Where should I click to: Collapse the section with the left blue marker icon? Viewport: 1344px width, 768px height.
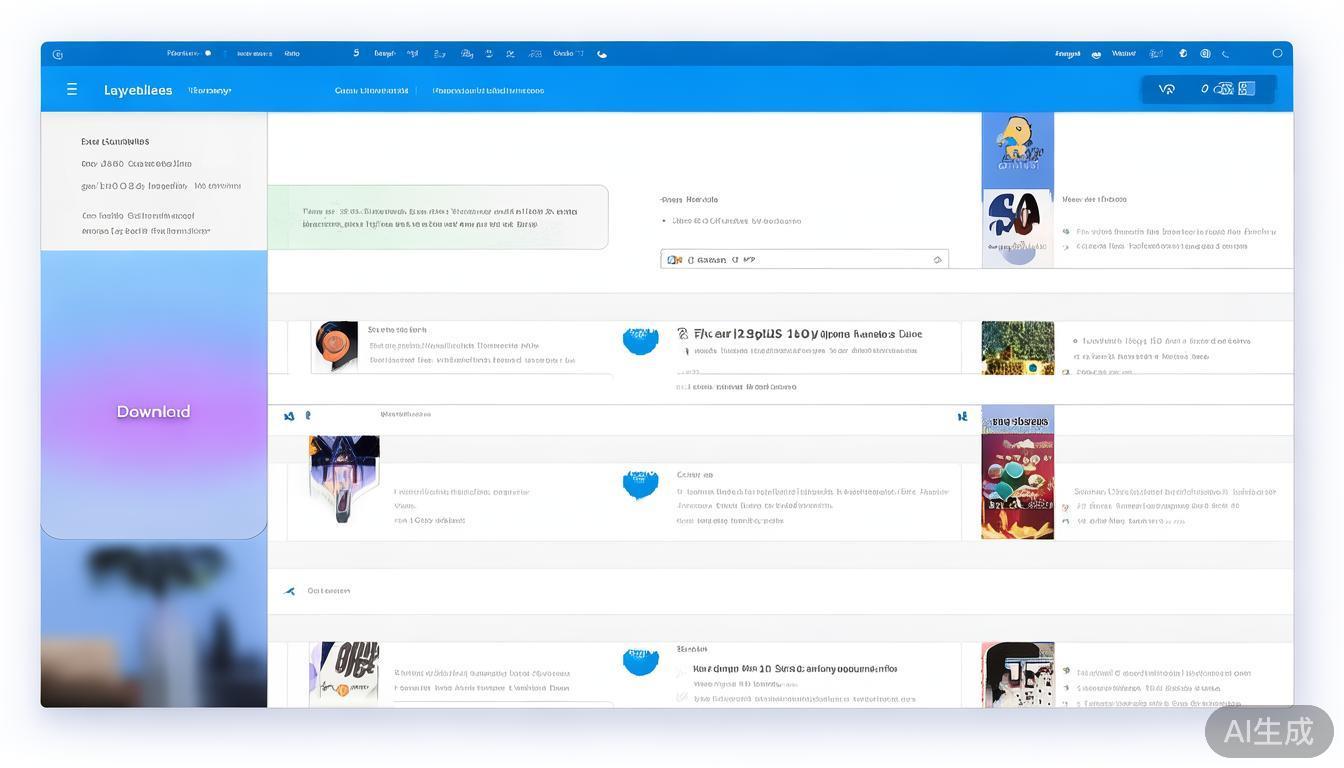pyautogui.click(x=289, y=416)
